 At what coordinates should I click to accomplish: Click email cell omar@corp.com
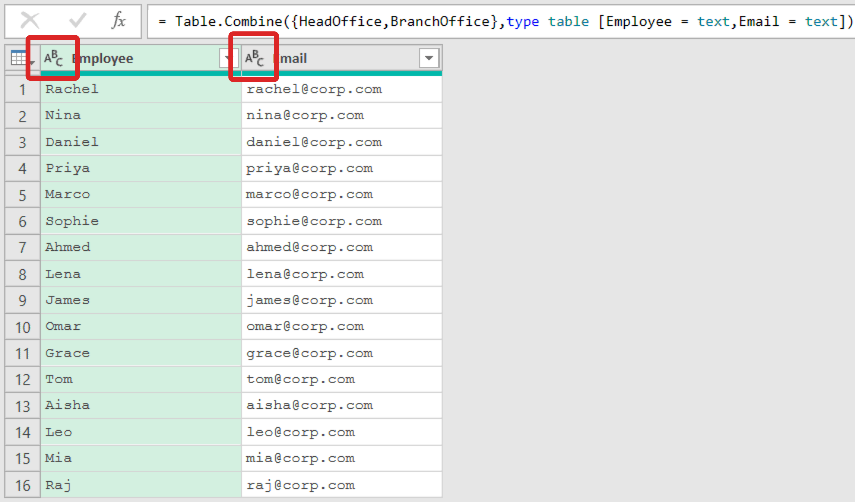(x=341, y=327)
